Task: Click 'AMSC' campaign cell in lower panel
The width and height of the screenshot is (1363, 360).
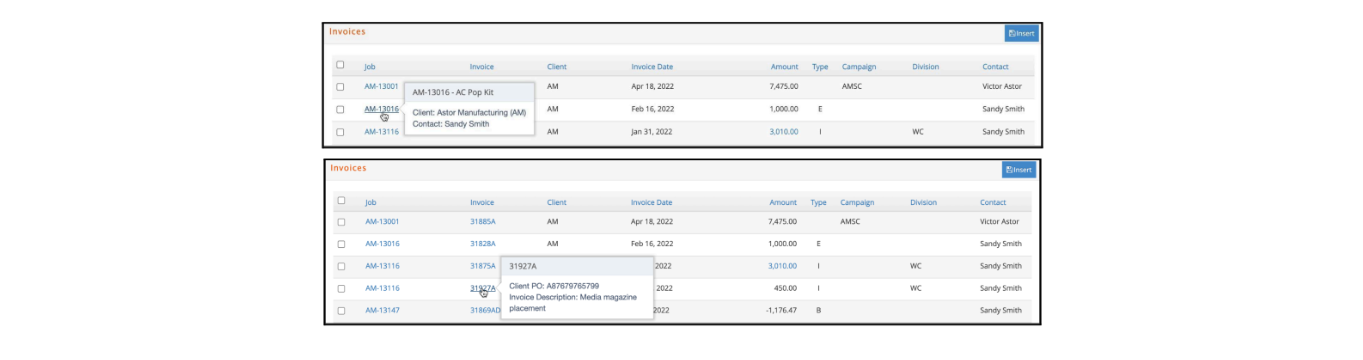Action: [850, 222]
